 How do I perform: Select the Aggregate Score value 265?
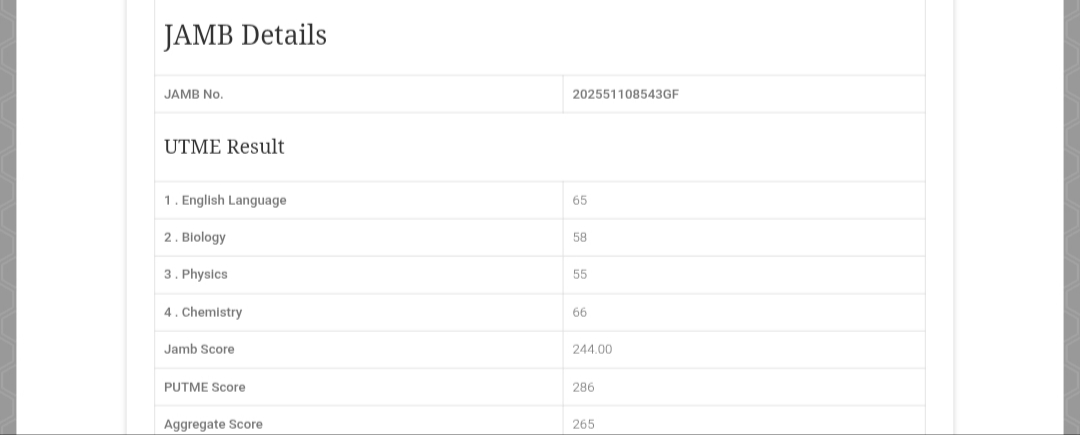pos(583,424)
